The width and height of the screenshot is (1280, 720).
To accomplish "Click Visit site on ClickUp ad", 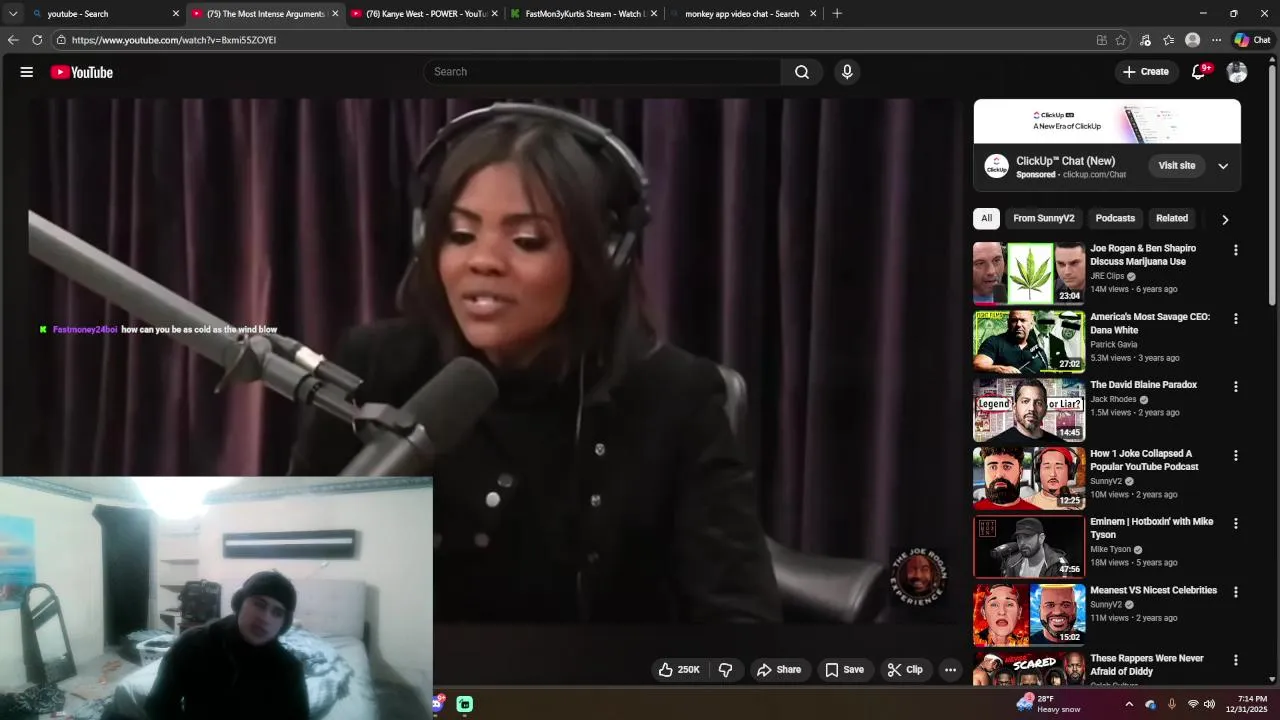I will (1177, 166).
